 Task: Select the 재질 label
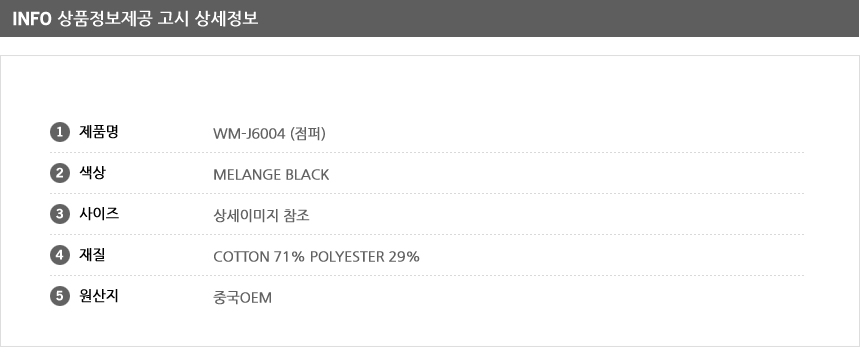[x=92, y=255]
